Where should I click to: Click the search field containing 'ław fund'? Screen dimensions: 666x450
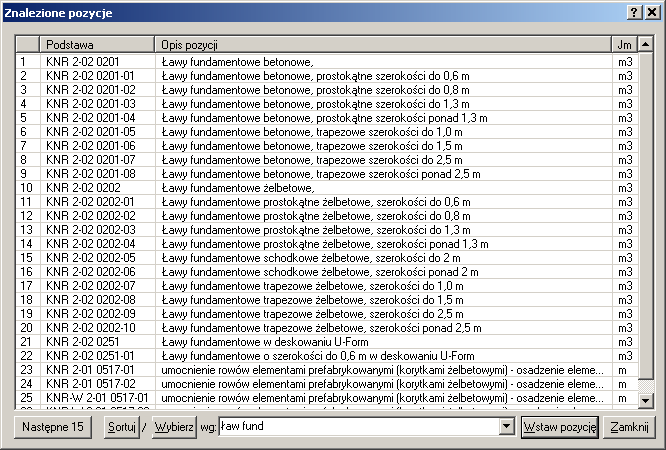coord(360,427)
